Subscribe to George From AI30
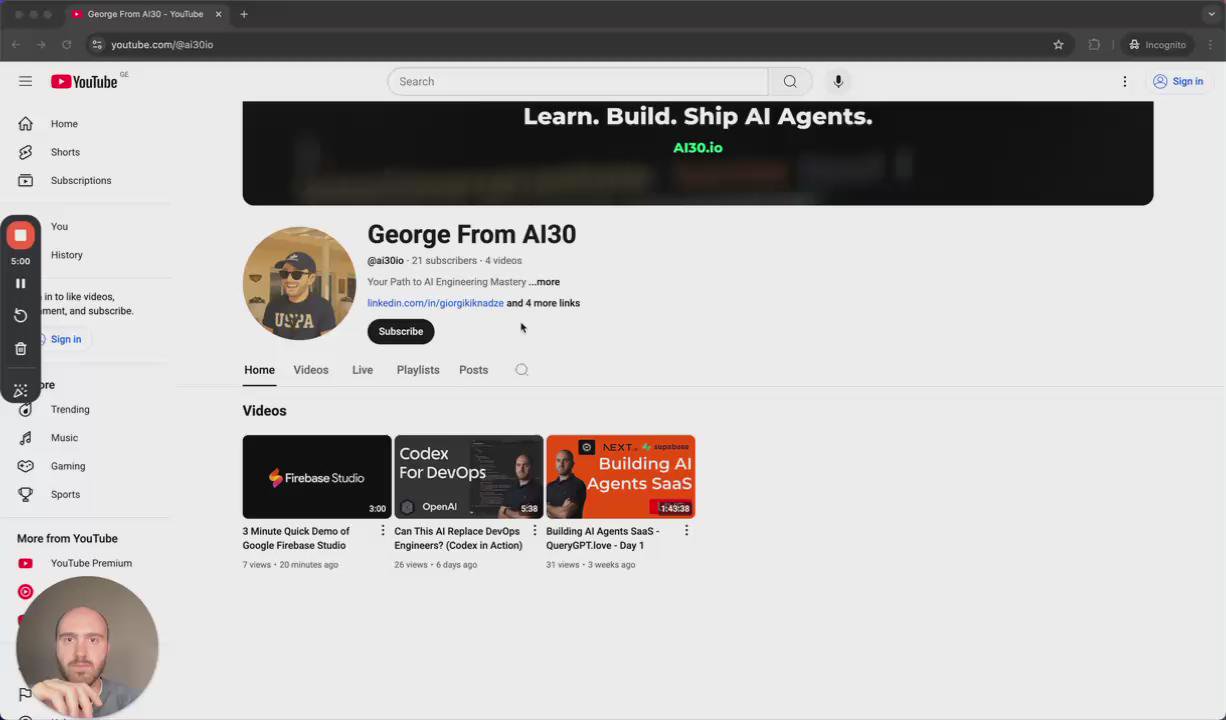Viewport: 1226px width, 720px height. point(401,331)
